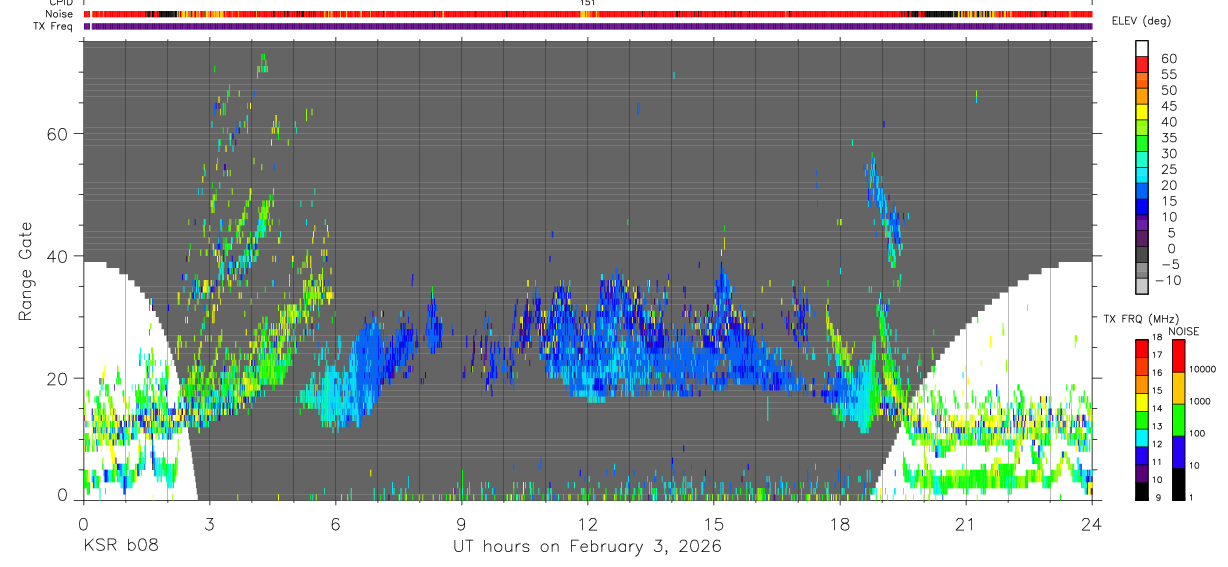The height and width of the screenshot is (567, 1228).
Task: Click the x-axis tick label '21'
Action: 966,524
